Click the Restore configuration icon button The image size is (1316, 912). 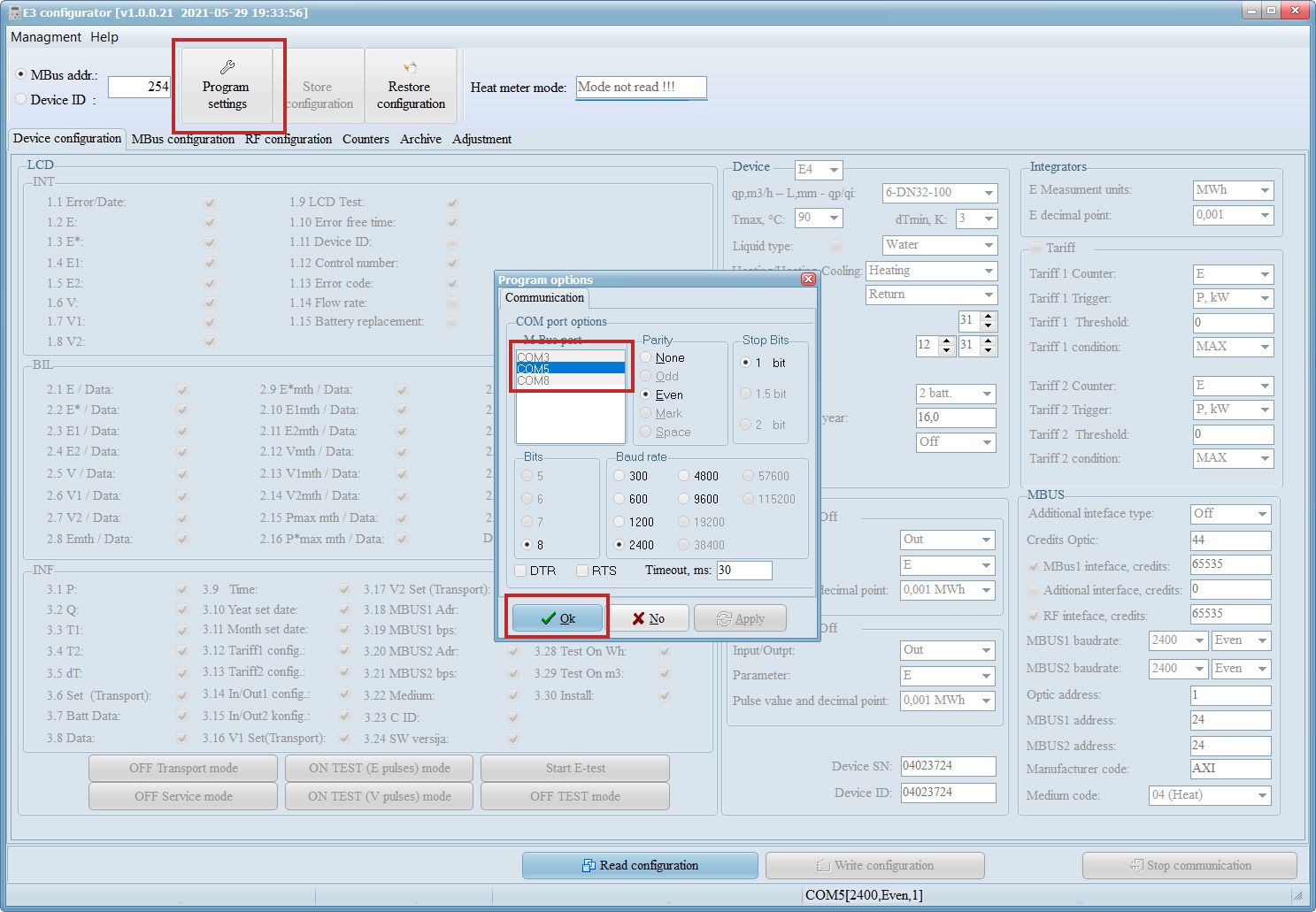(410, 86)
